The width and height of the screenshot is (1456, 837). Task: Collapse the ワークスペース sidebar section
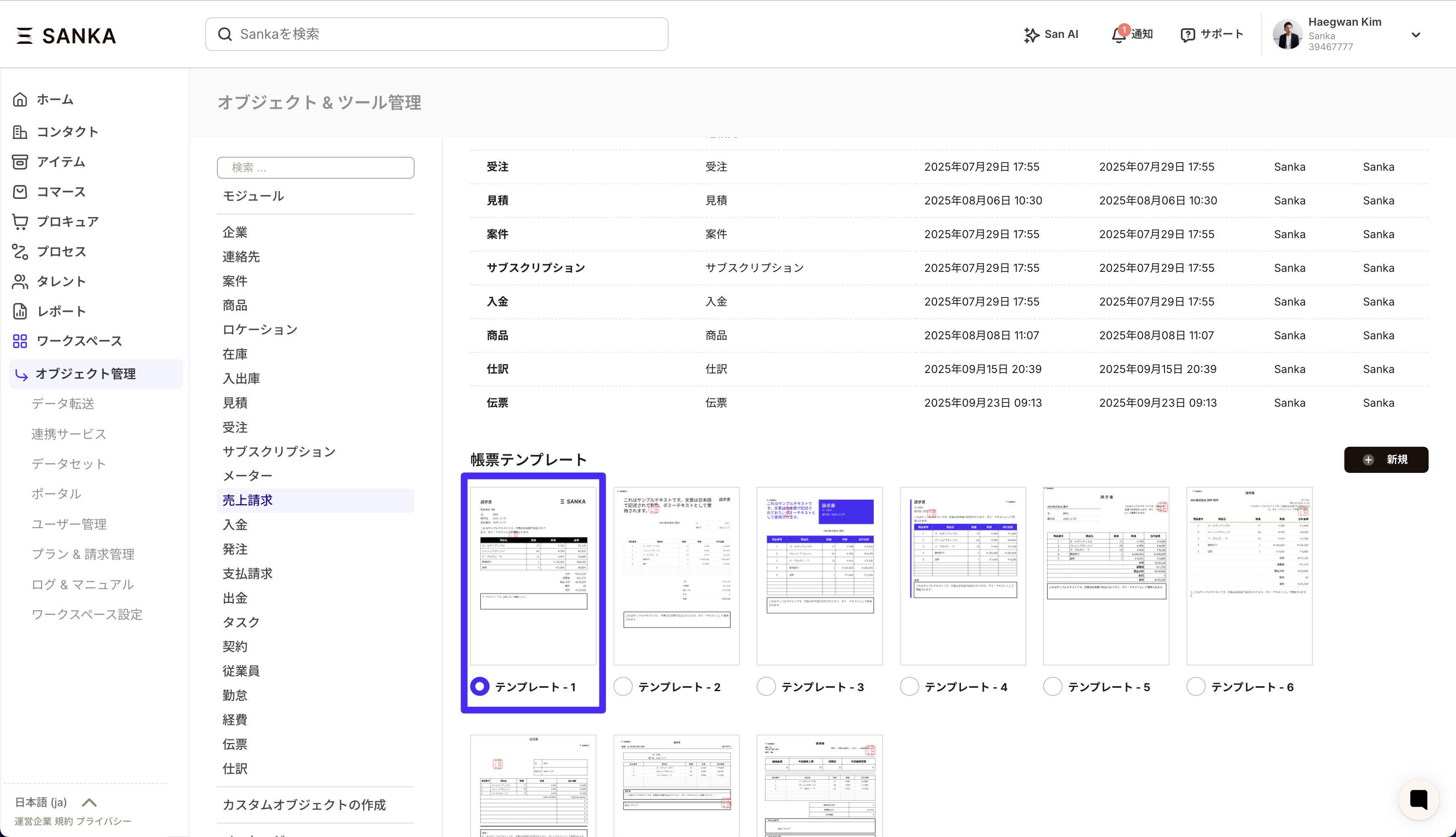pyautogui.click(x=79, y=341)
